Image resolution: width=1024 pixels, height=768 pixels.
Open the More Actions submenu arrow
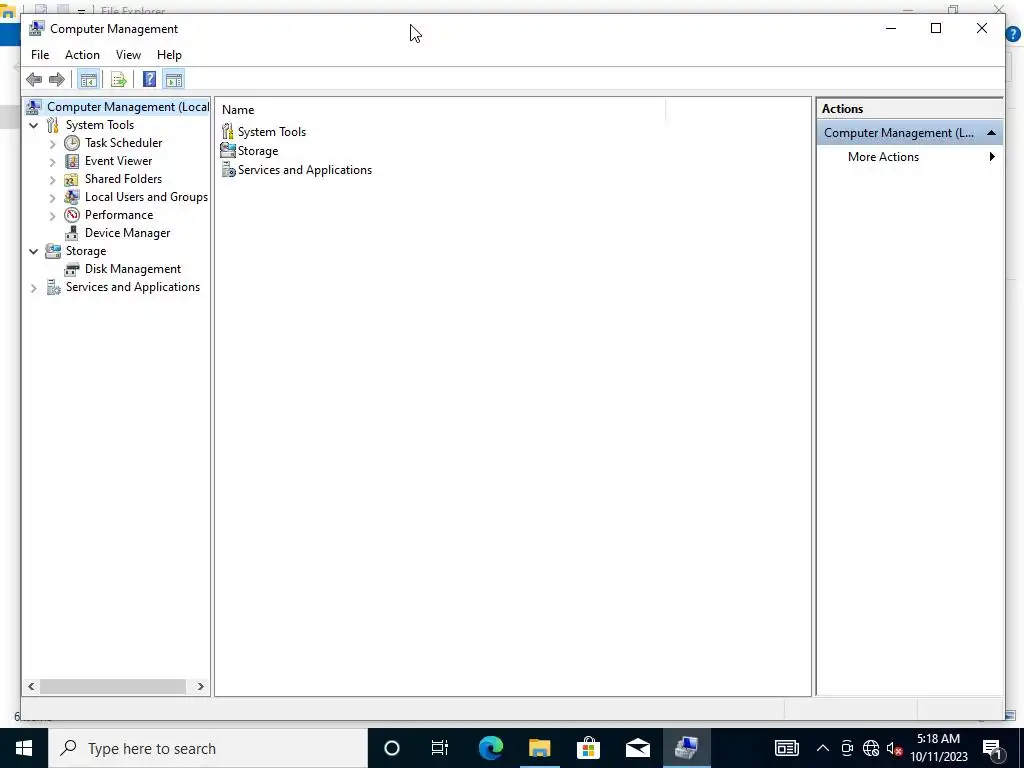click(x=992, y=157)
